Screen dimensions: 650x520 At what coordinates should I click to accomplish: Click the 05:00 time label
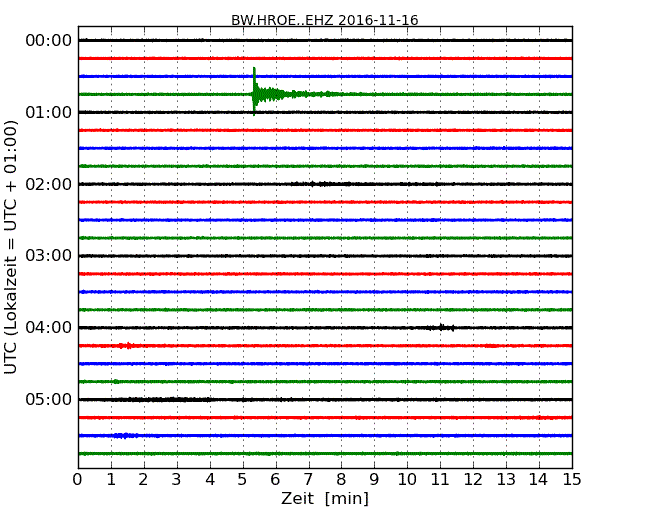[49, 399]
